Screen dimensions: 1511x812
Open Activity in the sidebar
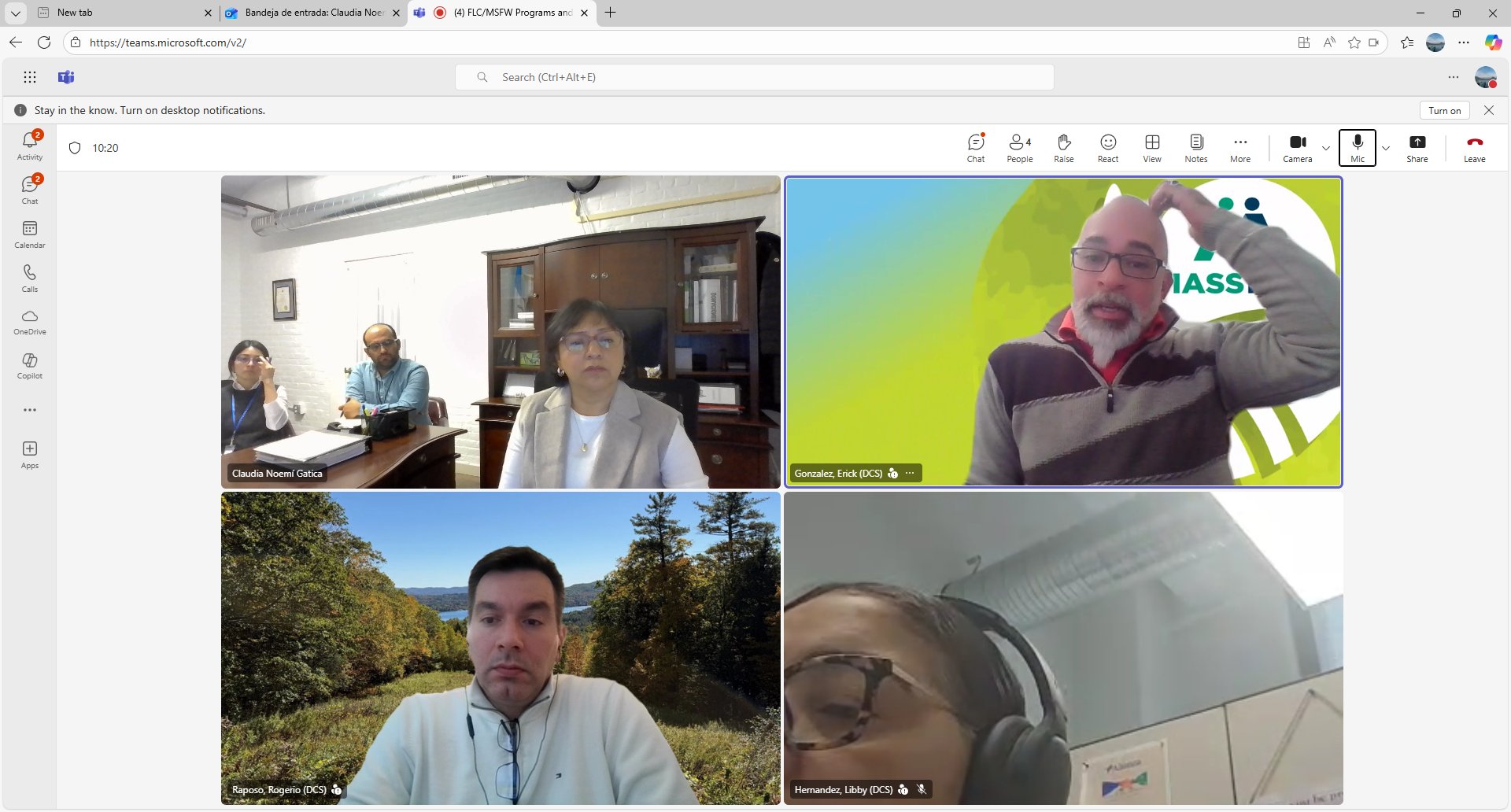tap(30, 146)
